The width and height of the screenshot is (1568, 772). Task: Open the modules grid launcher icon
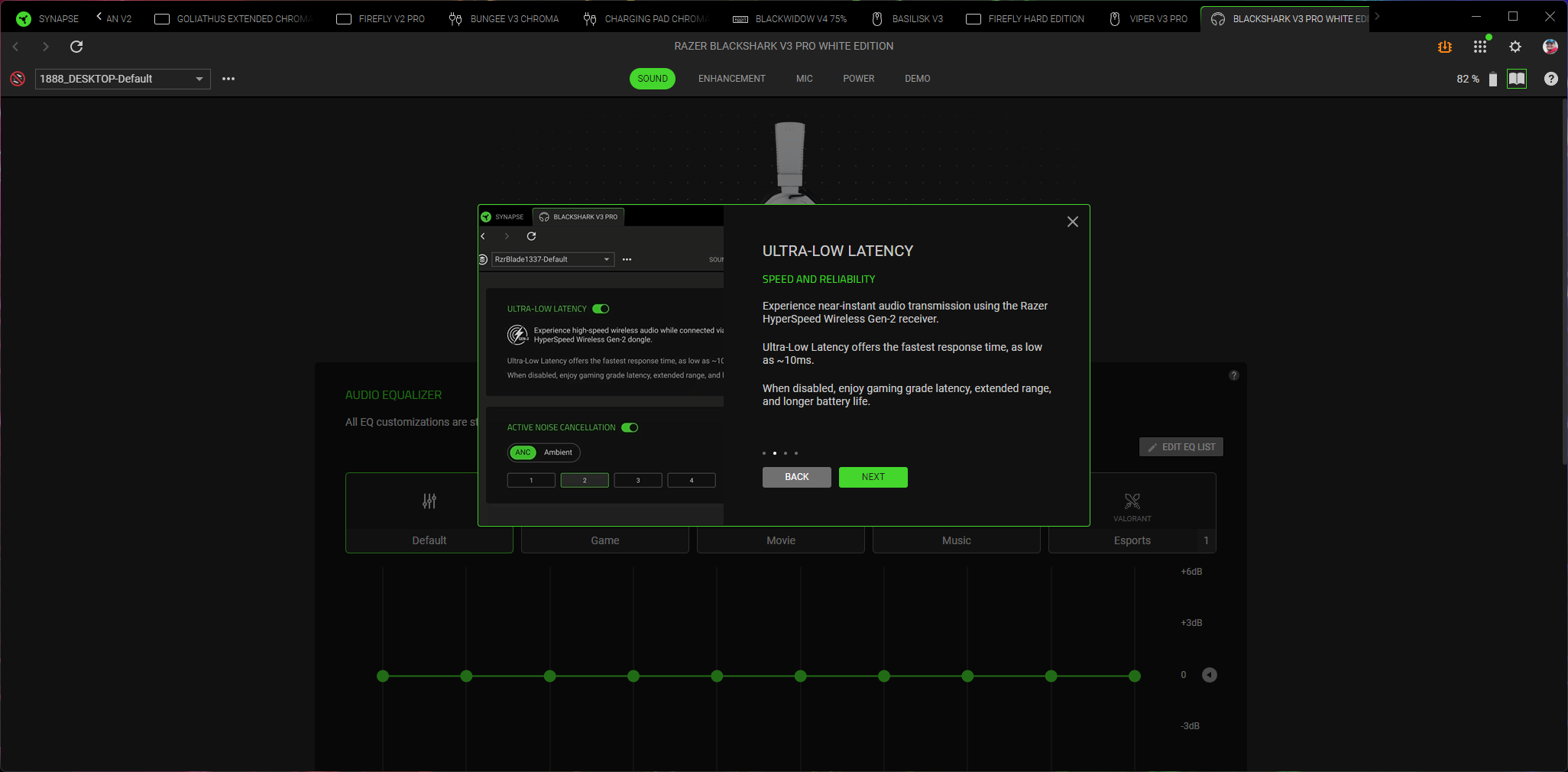pos(1480,47)
